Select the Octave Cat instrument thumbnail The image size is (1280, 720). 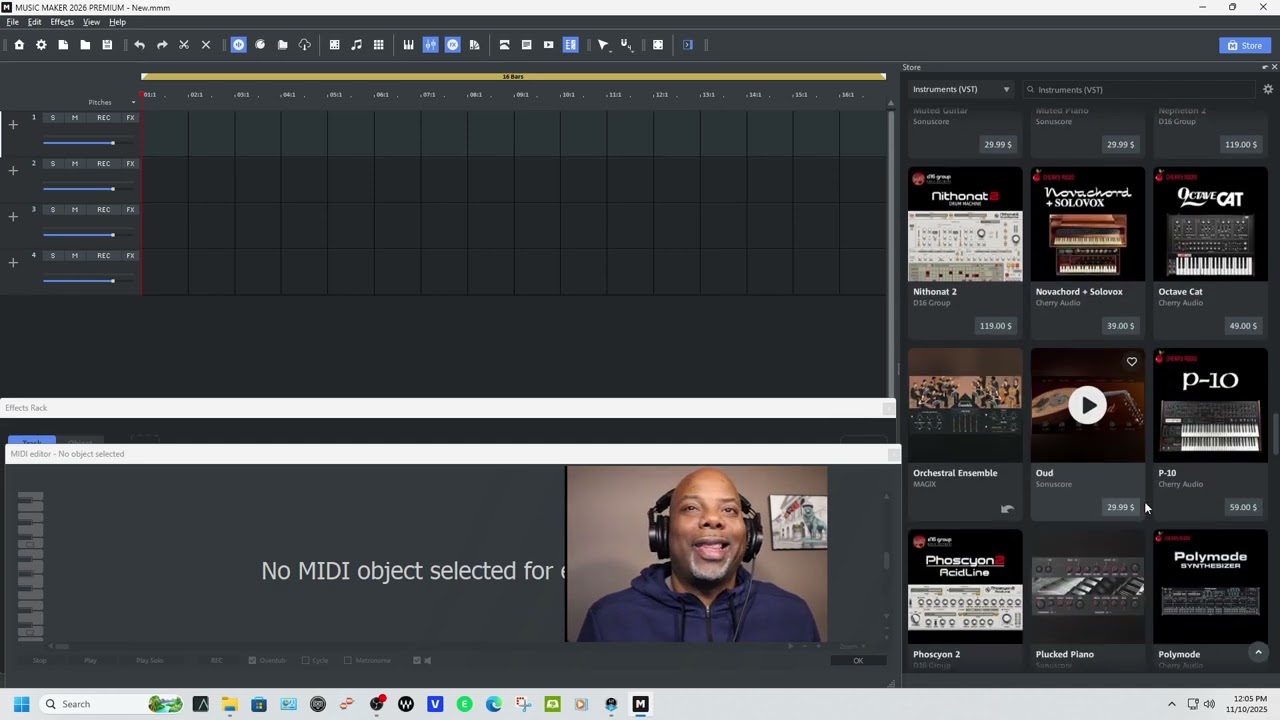coord(1210,225)
